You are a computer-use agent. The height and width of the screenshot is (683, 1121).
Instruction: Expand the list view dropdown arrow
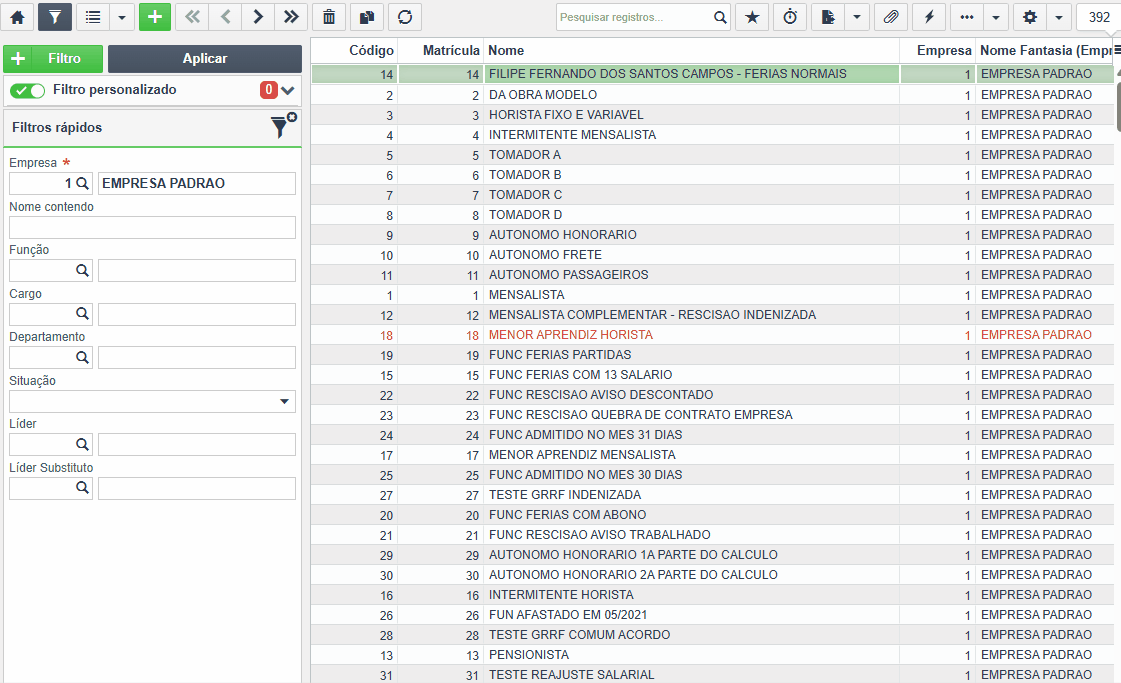pos(122,17)
